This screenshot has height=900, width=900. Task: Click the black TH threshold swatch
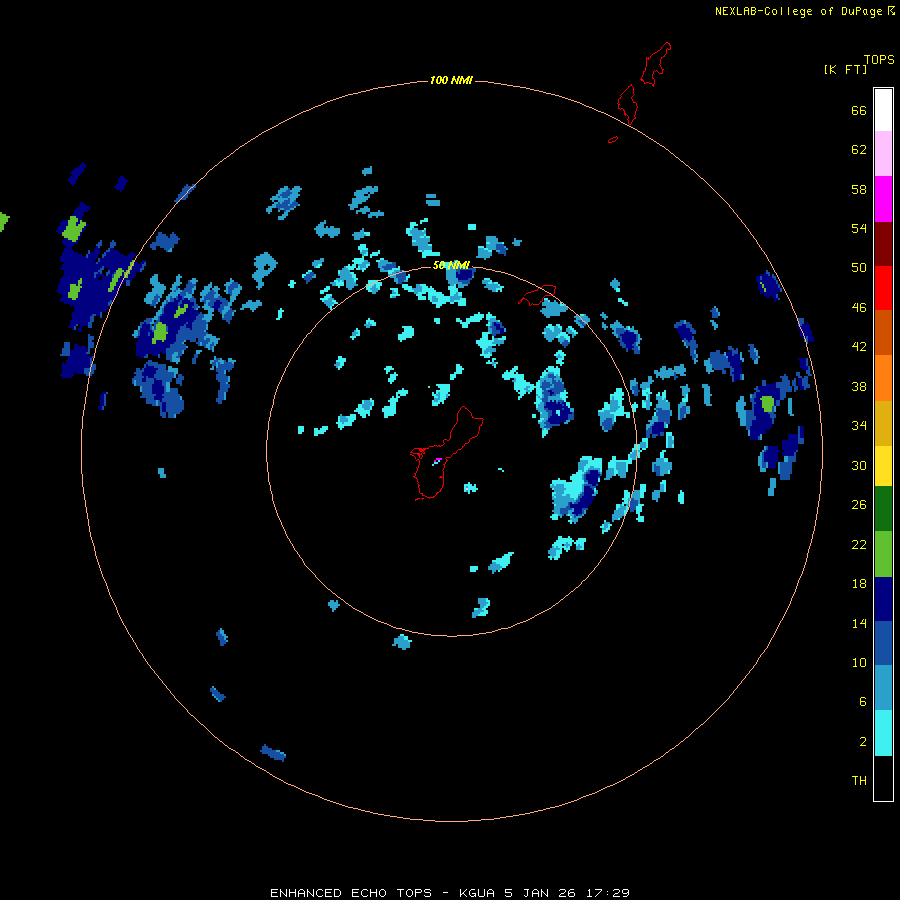click(x=883, y=778)
